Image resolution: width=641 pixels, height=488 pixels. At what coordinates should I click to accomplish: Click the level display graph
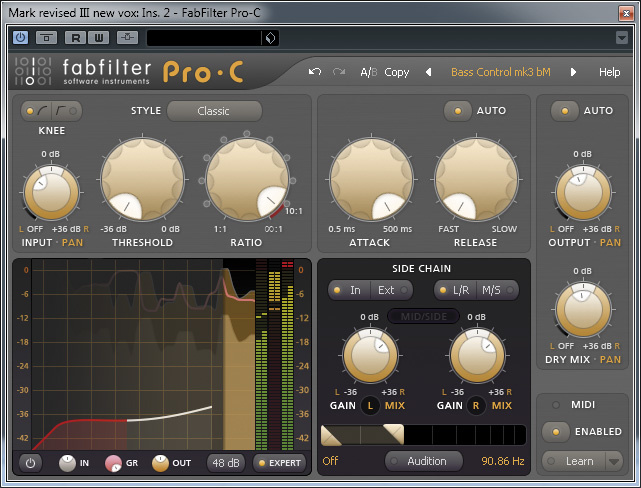click(143, 354)
